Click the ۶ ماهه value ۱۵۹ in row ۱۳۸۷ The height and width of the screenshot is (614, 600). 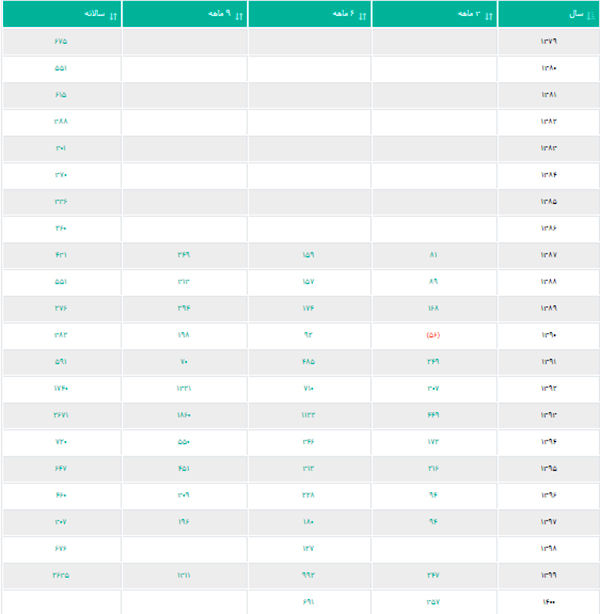pos(308,255)
